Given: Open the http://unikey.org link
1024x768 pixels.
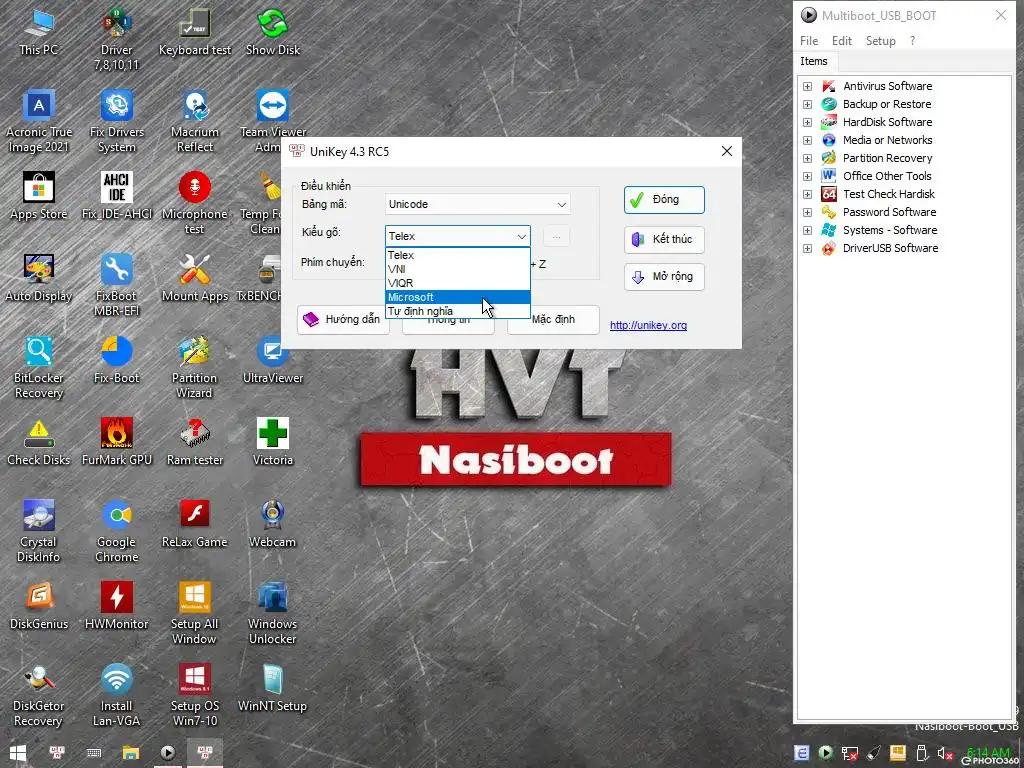Looking at the screenshot, I should click(x=648, y=325).
